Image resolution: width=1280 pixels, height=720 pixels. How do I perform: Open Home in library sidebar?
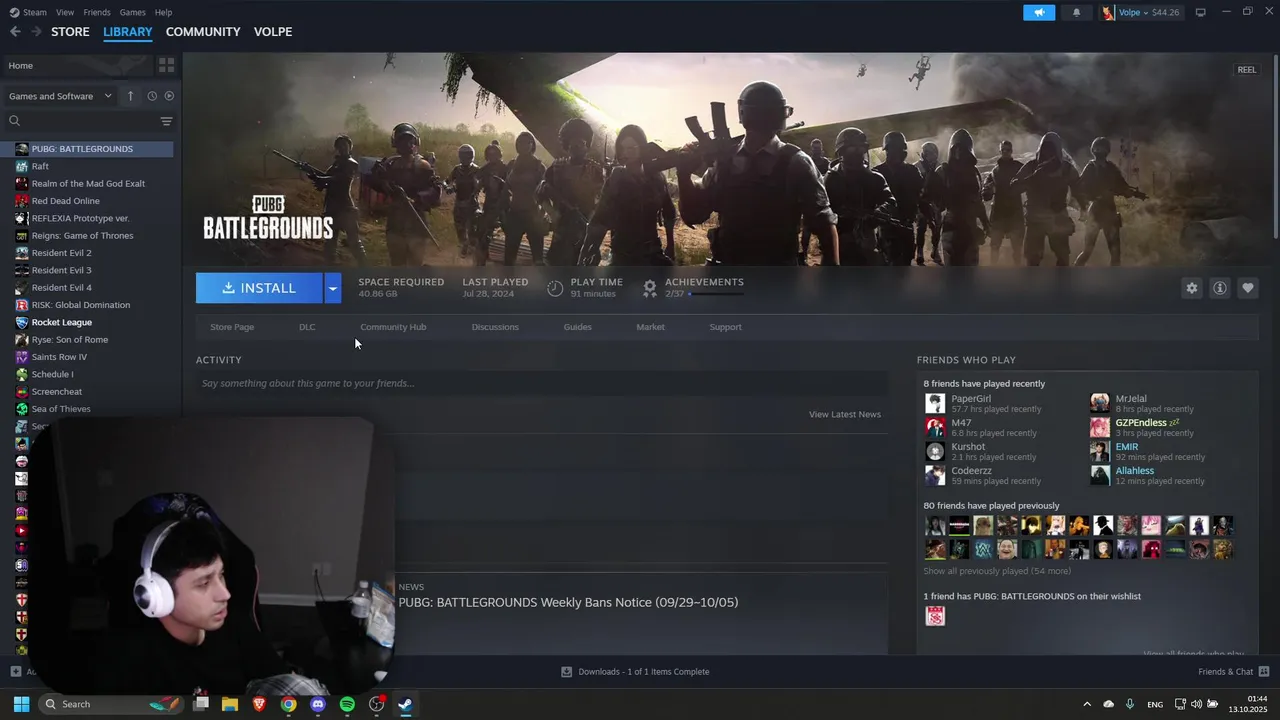78,65
